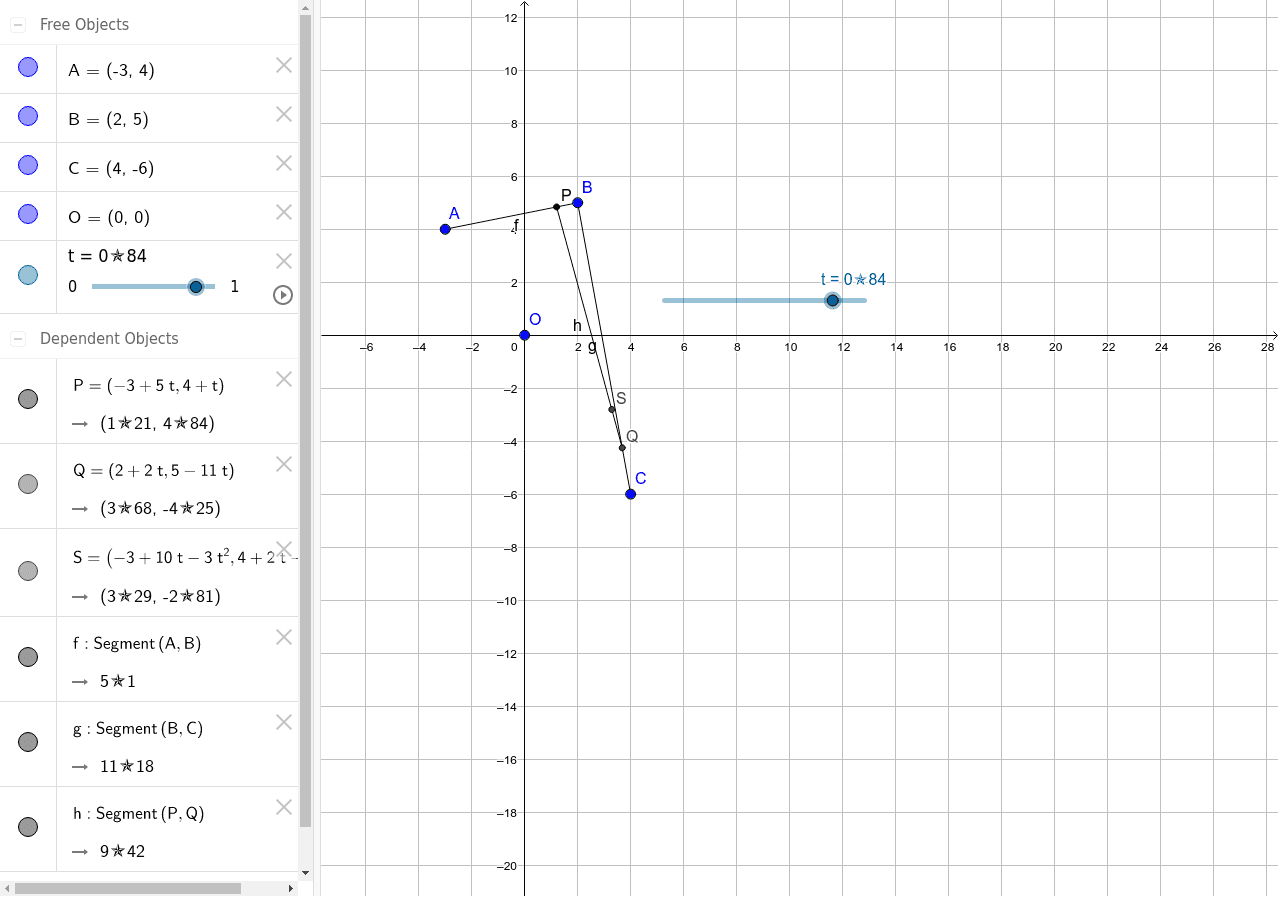Delete point S with its X icon

point(283,549)
